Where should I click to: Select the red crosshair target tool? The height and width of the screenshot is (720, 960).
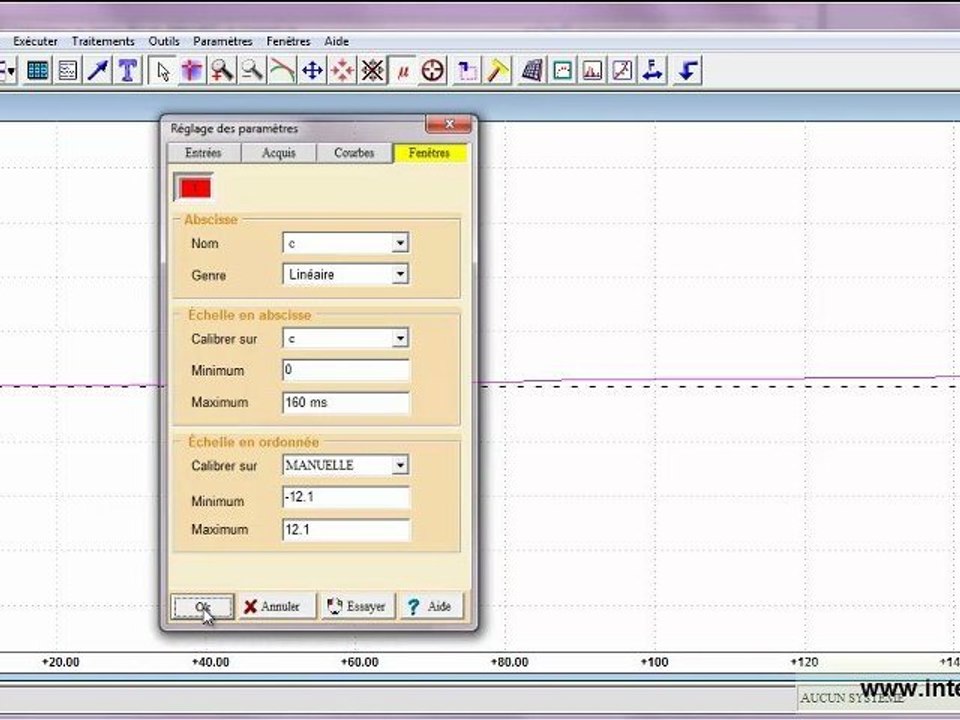(x=433, y=70)
